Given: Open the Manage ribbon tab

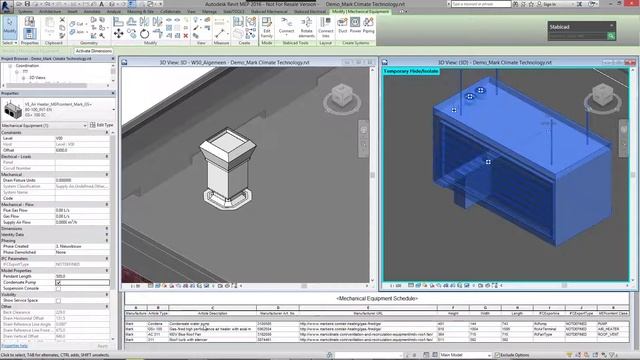Looking at the screenshot, I should point(209,11).
